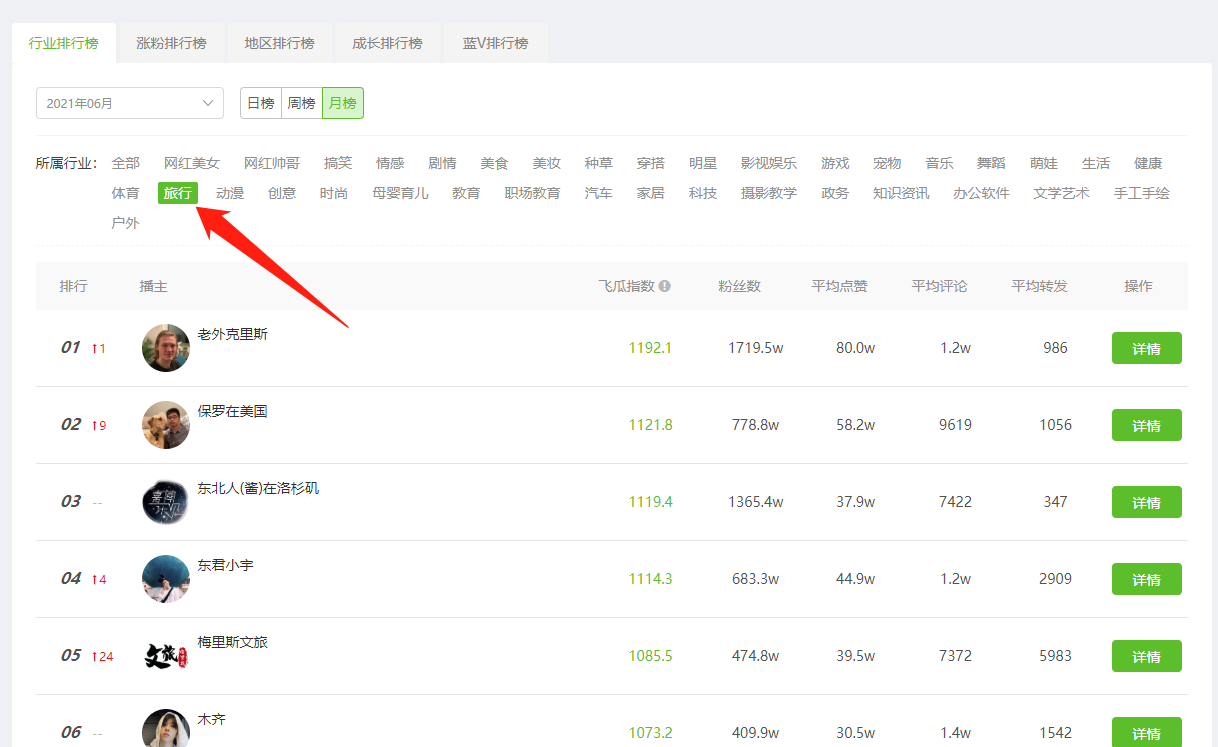Click the chevron arrow in the date selector
Image resolution: width=1218 pixels, height=747 pixels.
coord(208,103)
